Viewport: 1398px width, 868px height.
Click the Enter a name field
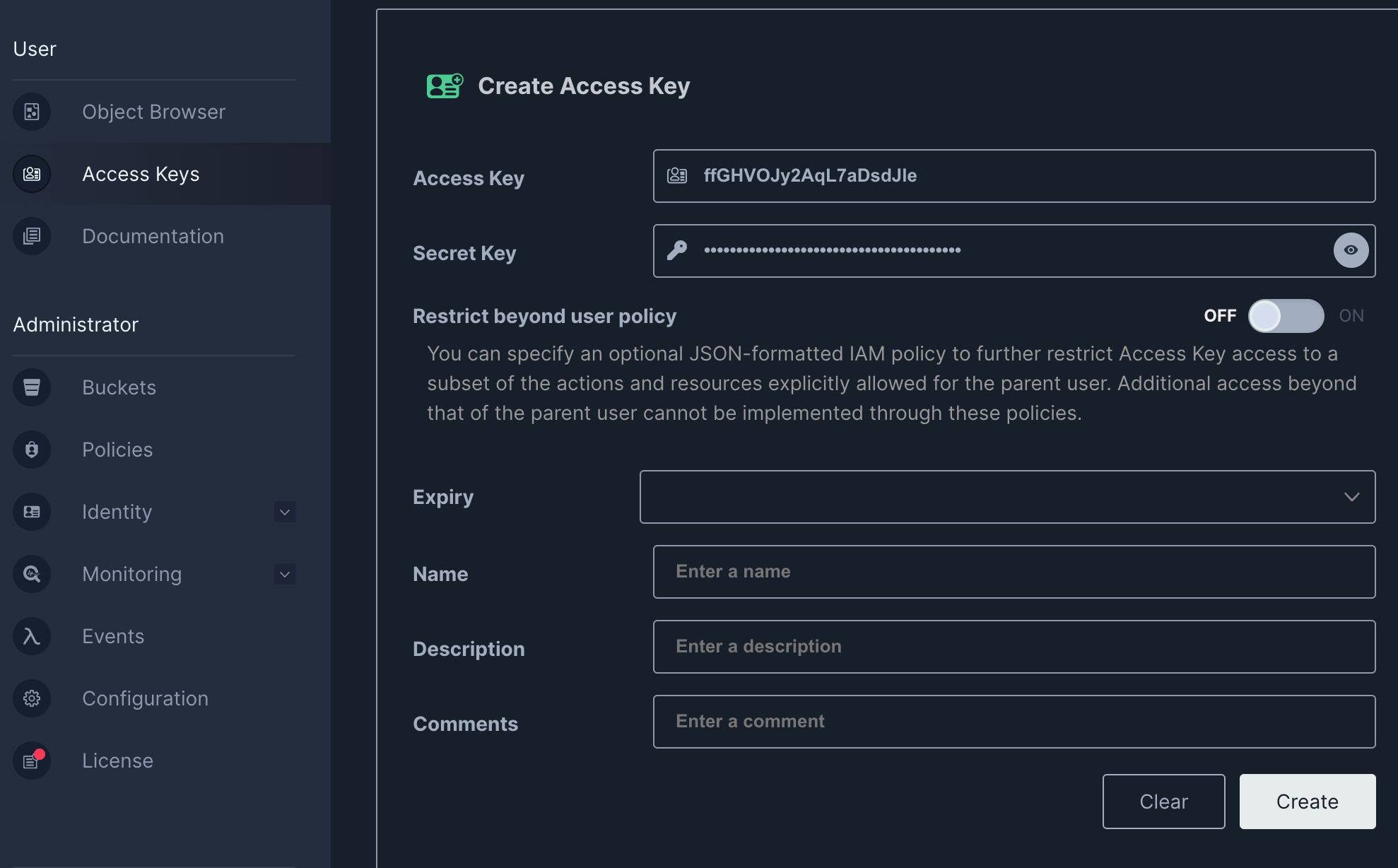tap(1014, 571)
